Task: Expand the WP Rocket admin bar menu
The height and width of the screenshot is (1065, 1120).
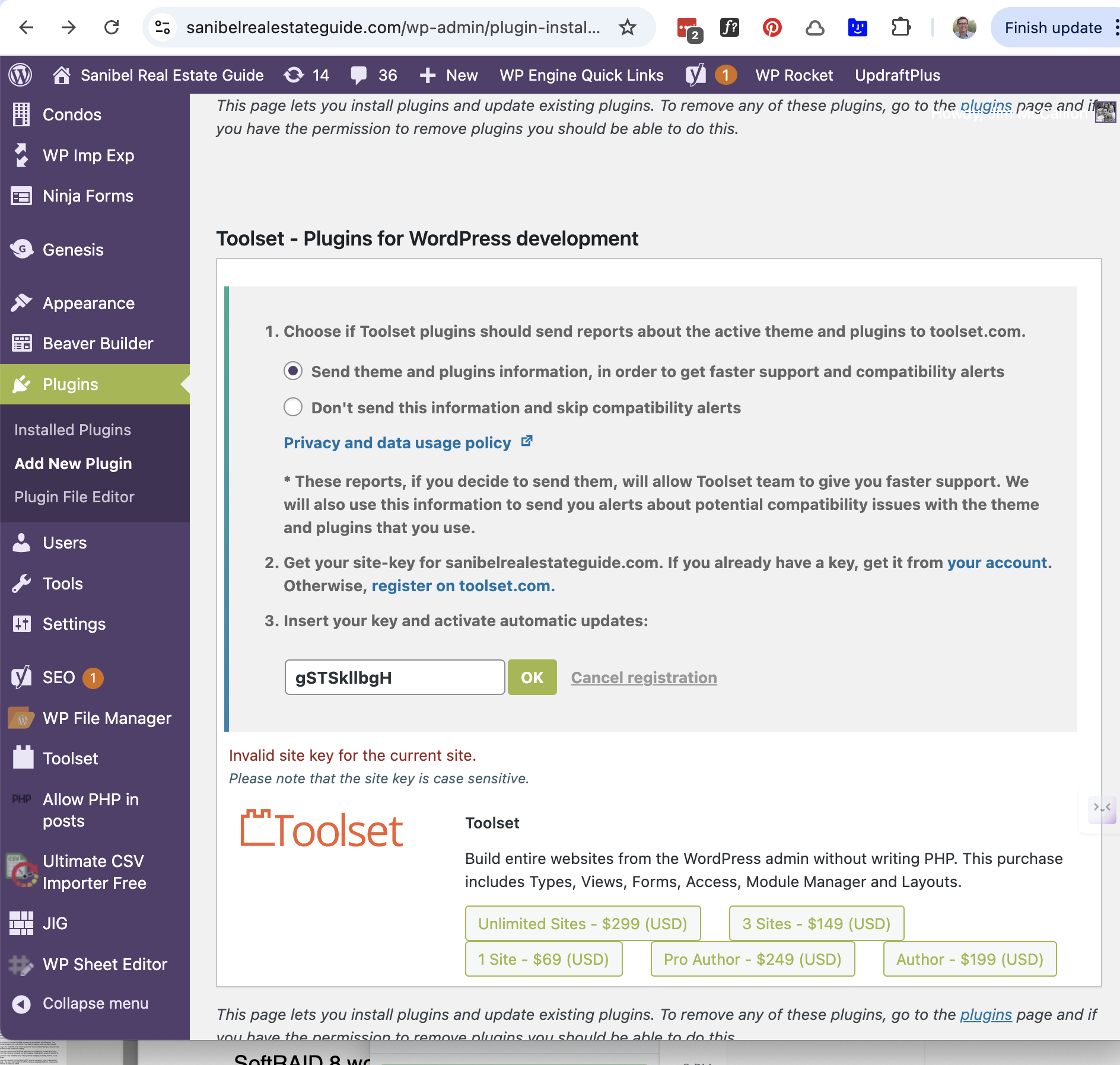Action: (x=794, y=75)
